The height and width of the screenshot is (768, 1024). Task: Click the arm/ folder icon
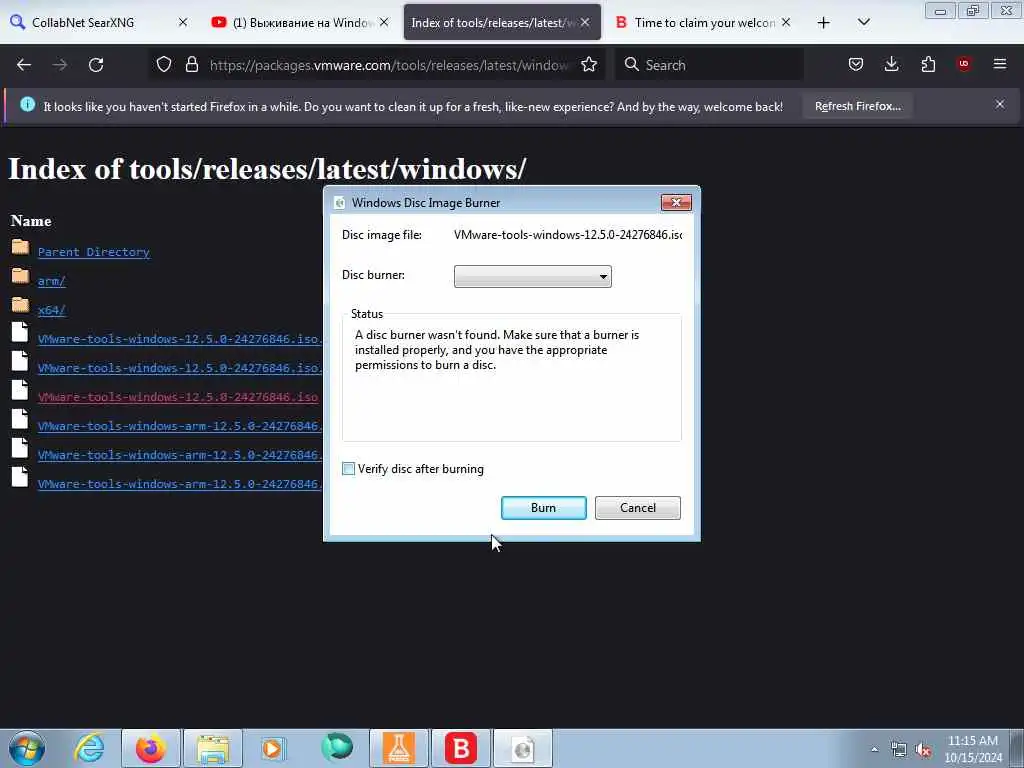tap(20, 276)
